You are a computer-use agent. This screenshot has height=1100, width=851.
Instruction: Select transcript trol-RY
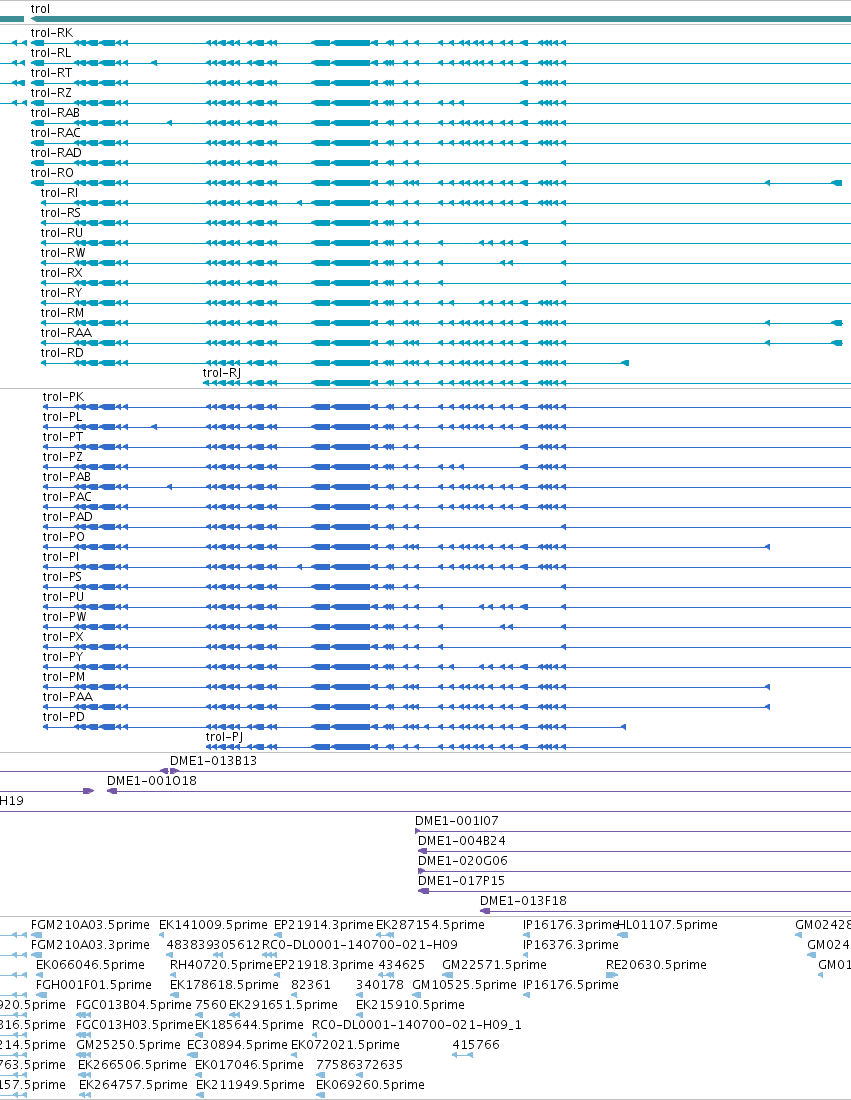point(61,293)
